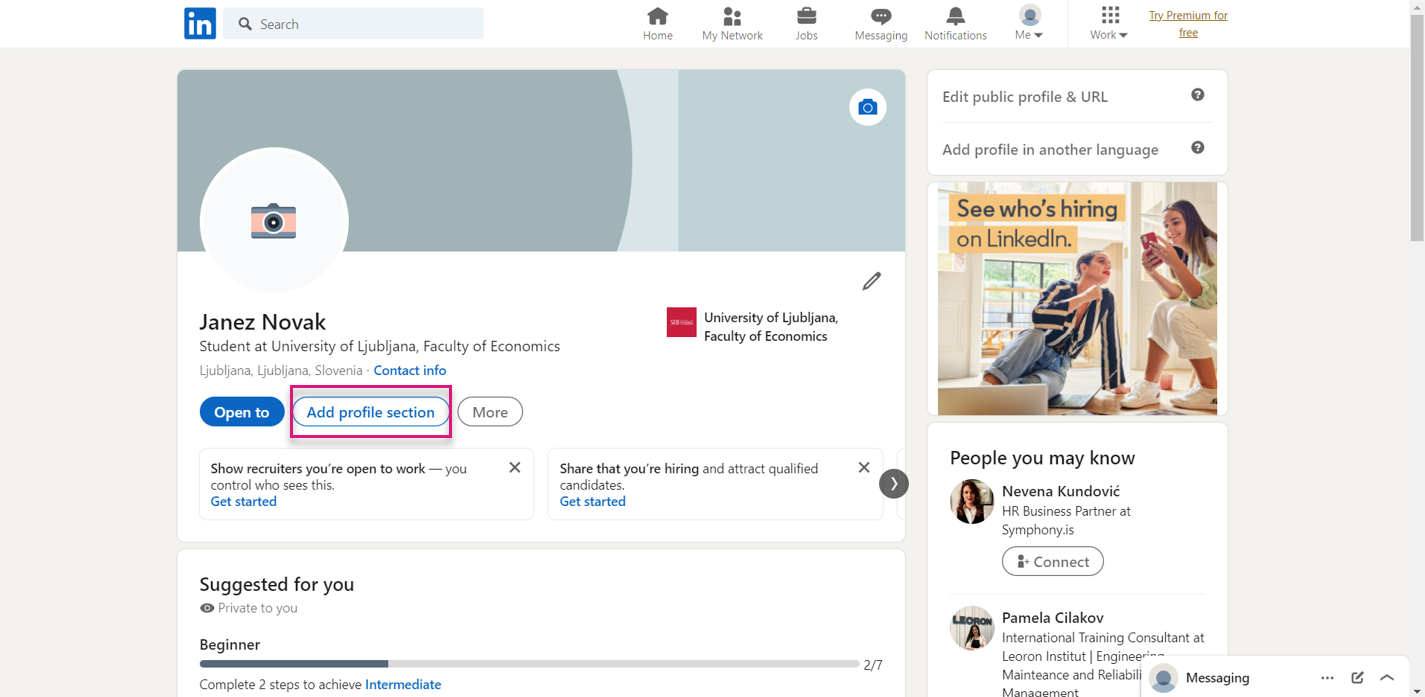Click Add profile in another language
This screenshot has height=697, width=1425.
point(1050,150)
